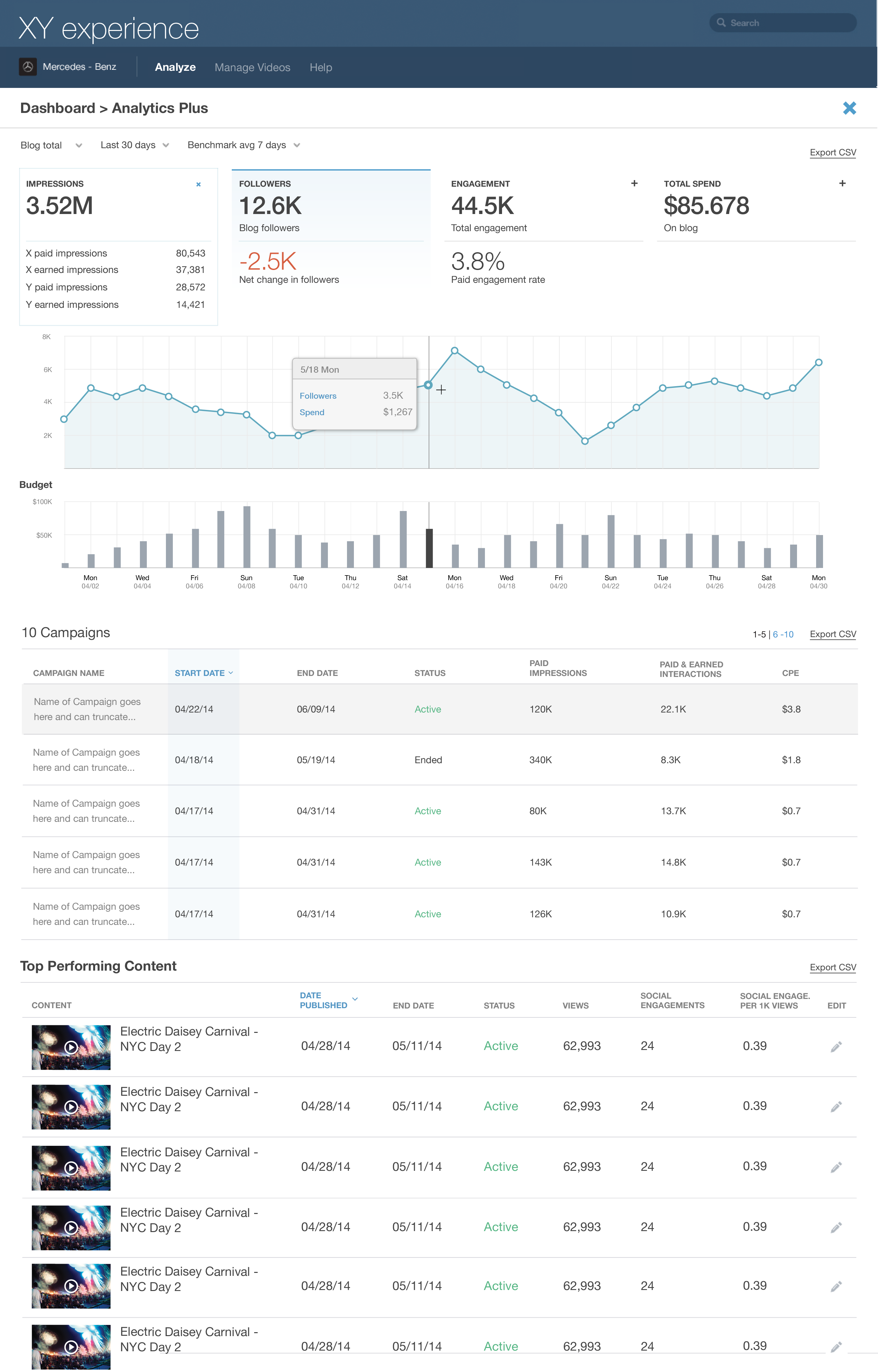
Task: Export Top Performing Content to CSV
Action: click(833, 967)
